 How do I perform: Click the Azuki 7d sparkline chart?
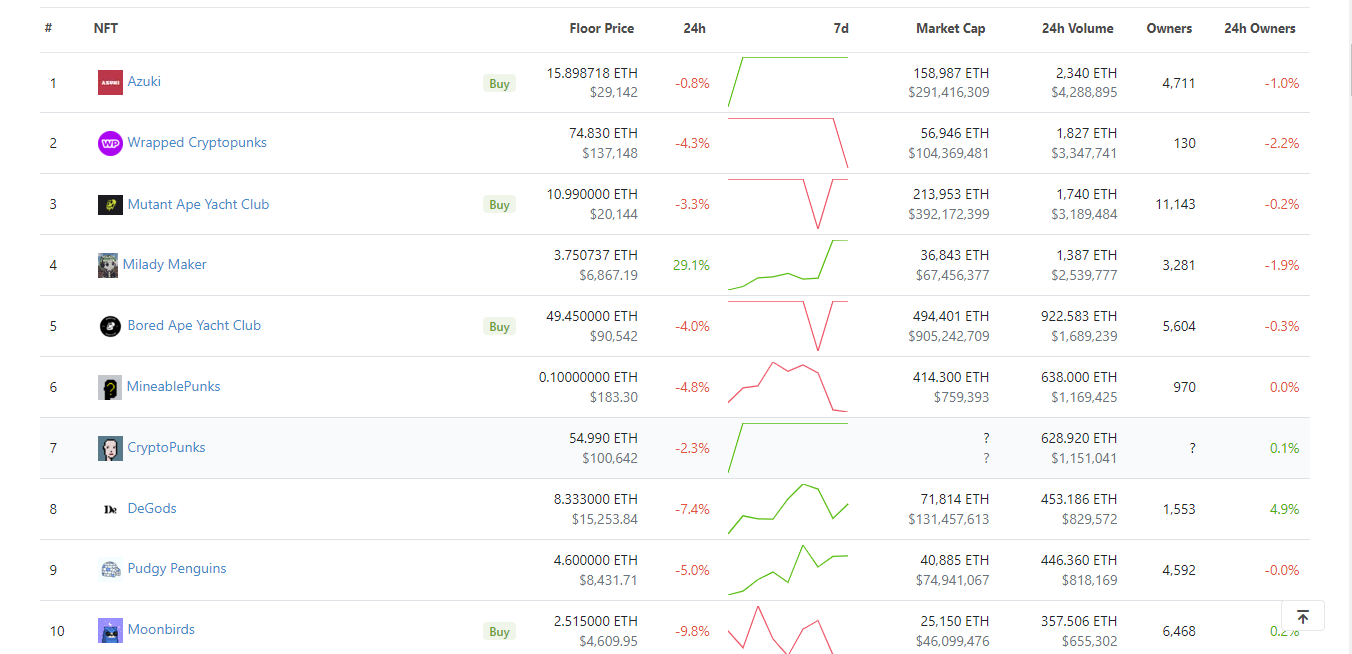[x=788, y=82]
